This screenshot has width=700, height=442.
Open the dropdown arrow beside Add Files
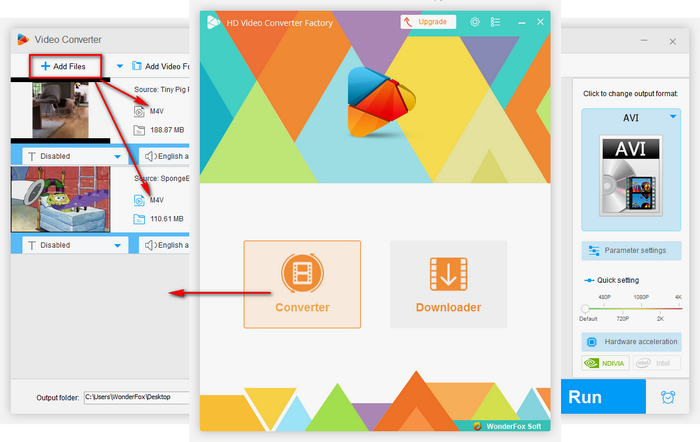(120, 66)
